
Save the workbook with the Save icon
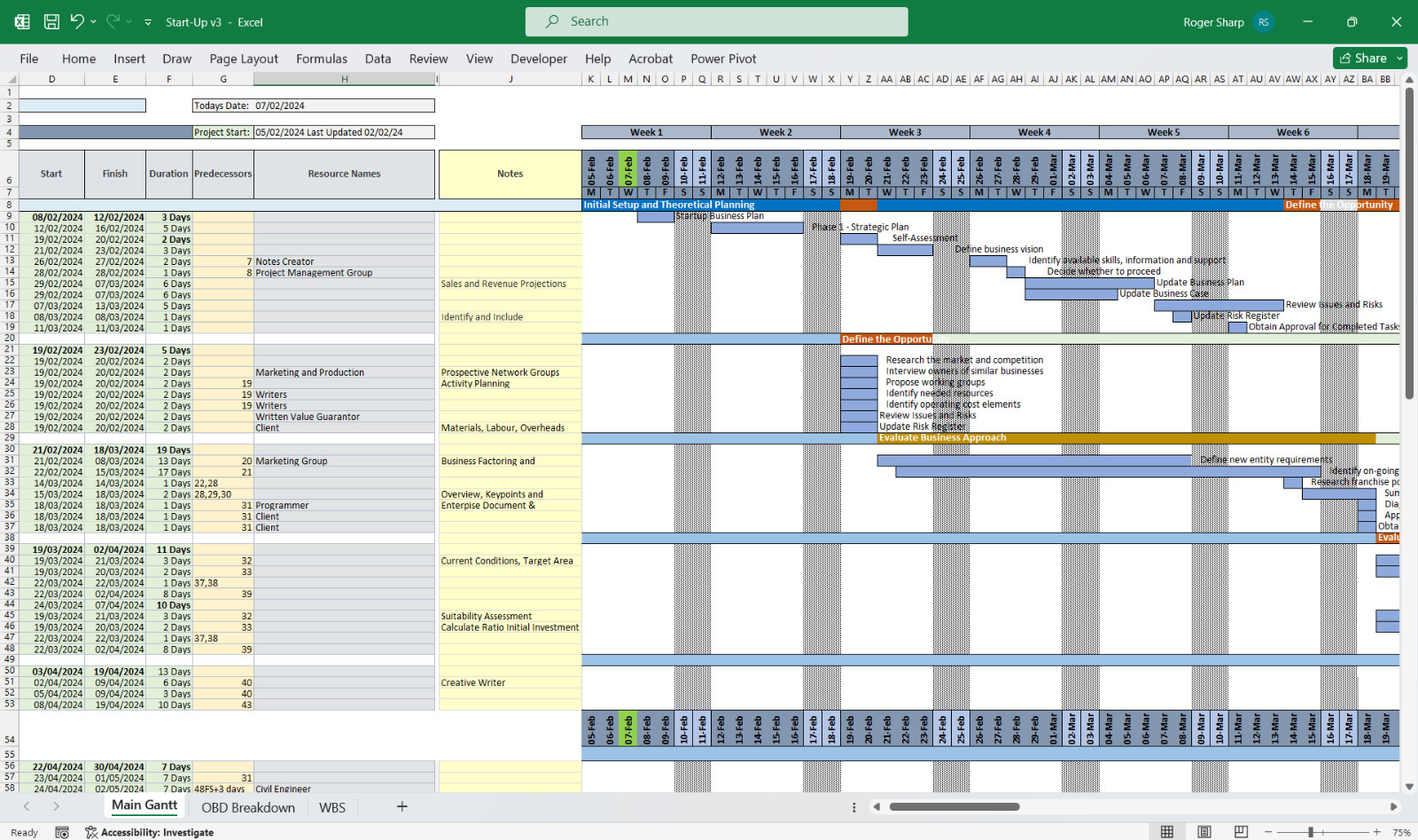[52, 22]
